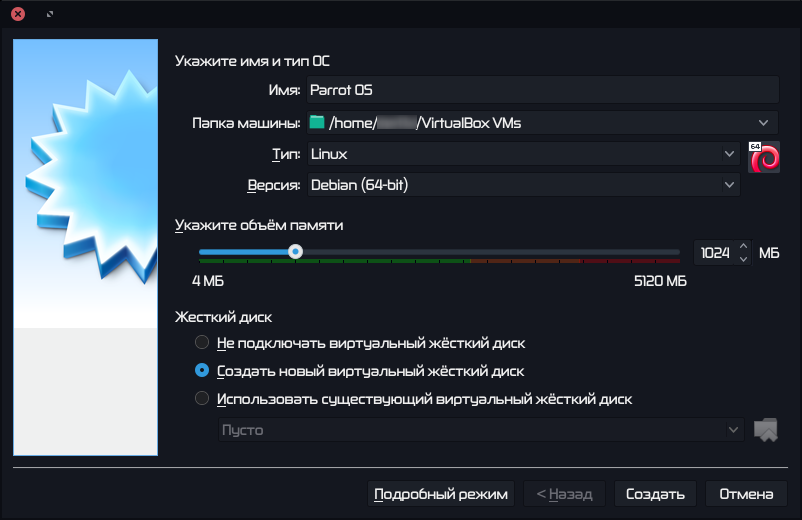Click the Создать button

(x=655, y=494)
